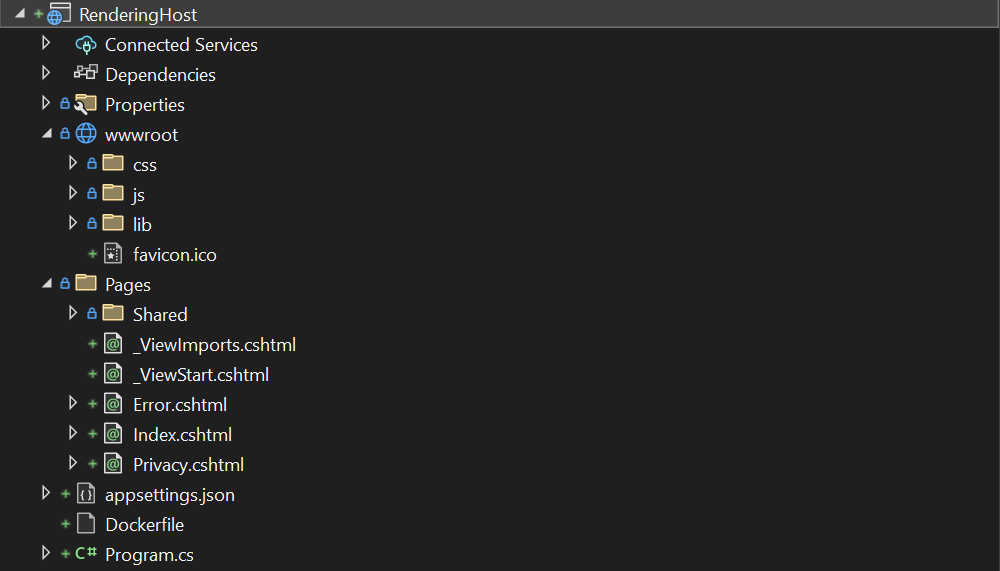Image resolution: width=1000 pixels, height=571 pixels.
Task: Collapse the RenderingHost project node
Action: point(20,15)
